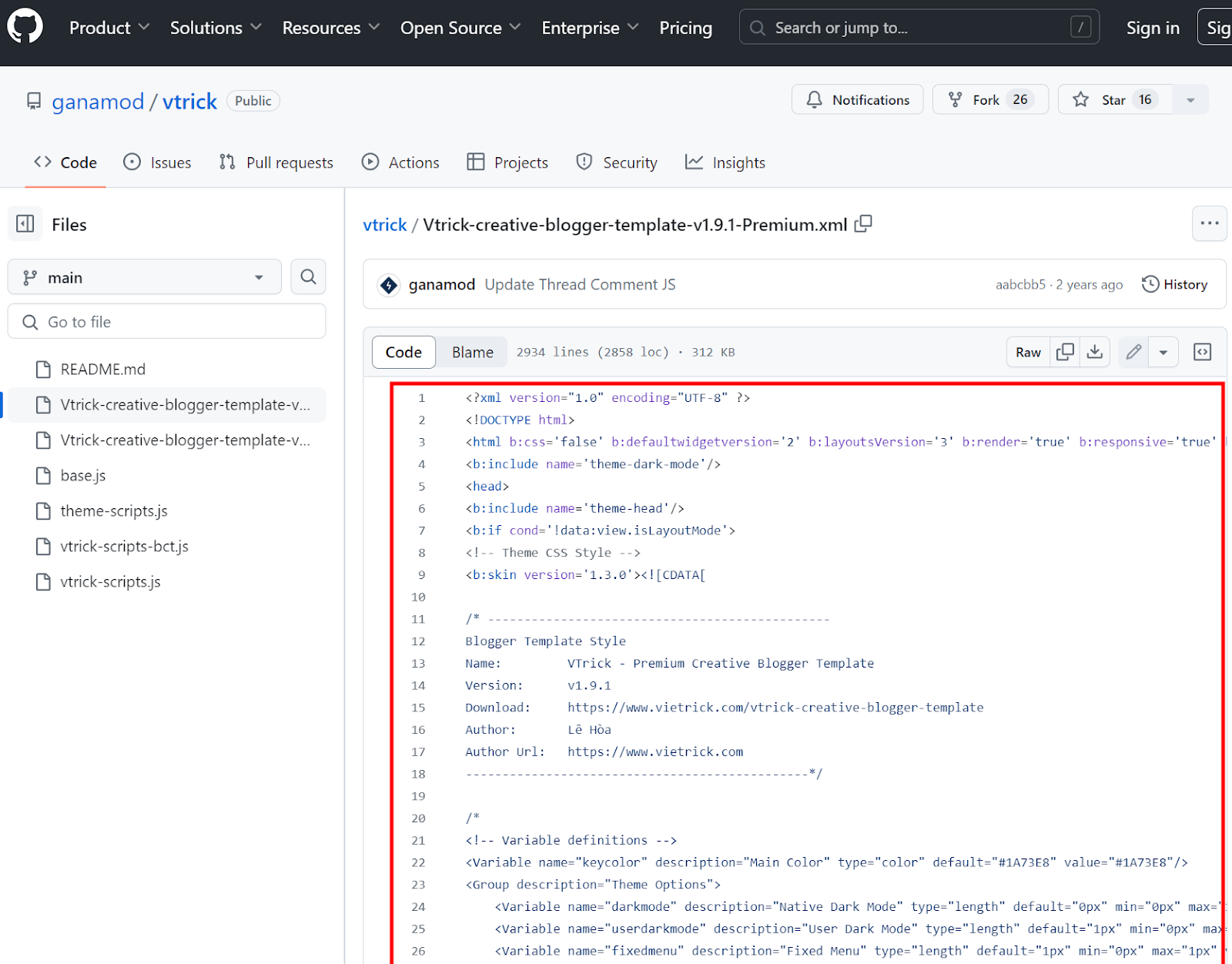This screenshot has width=1232, height=964.
Task: Expand the edit options dropdown arrow
Action: [x=1163, y=352]
